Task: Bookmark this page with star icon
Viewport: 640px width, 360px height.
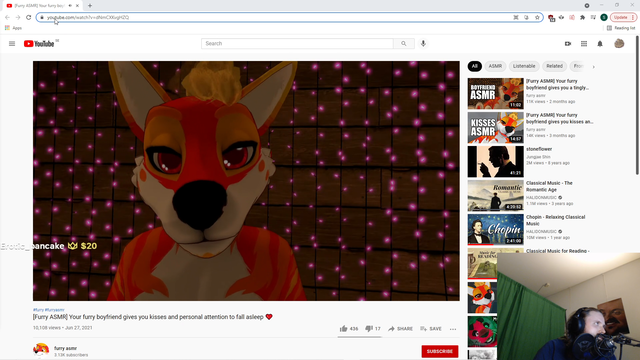Action: click(x=537, y=18)
